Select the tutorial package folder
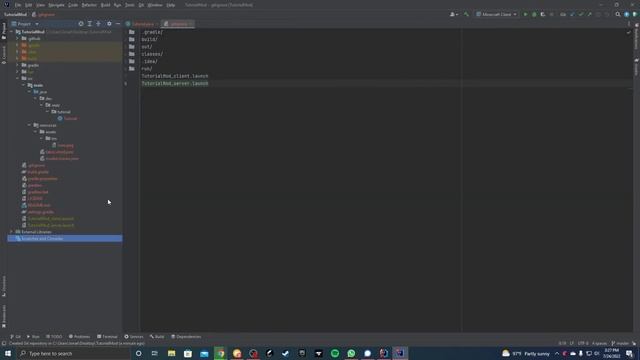 (61, 112)
